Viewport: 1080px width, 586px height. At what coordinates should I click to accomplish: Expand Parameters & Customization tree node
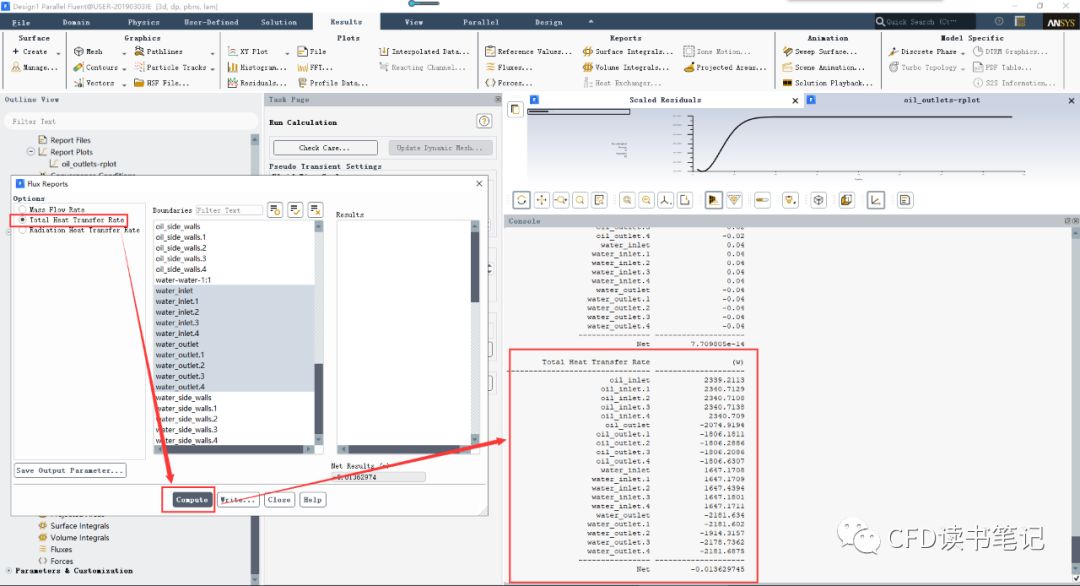[x=8, y=570]
